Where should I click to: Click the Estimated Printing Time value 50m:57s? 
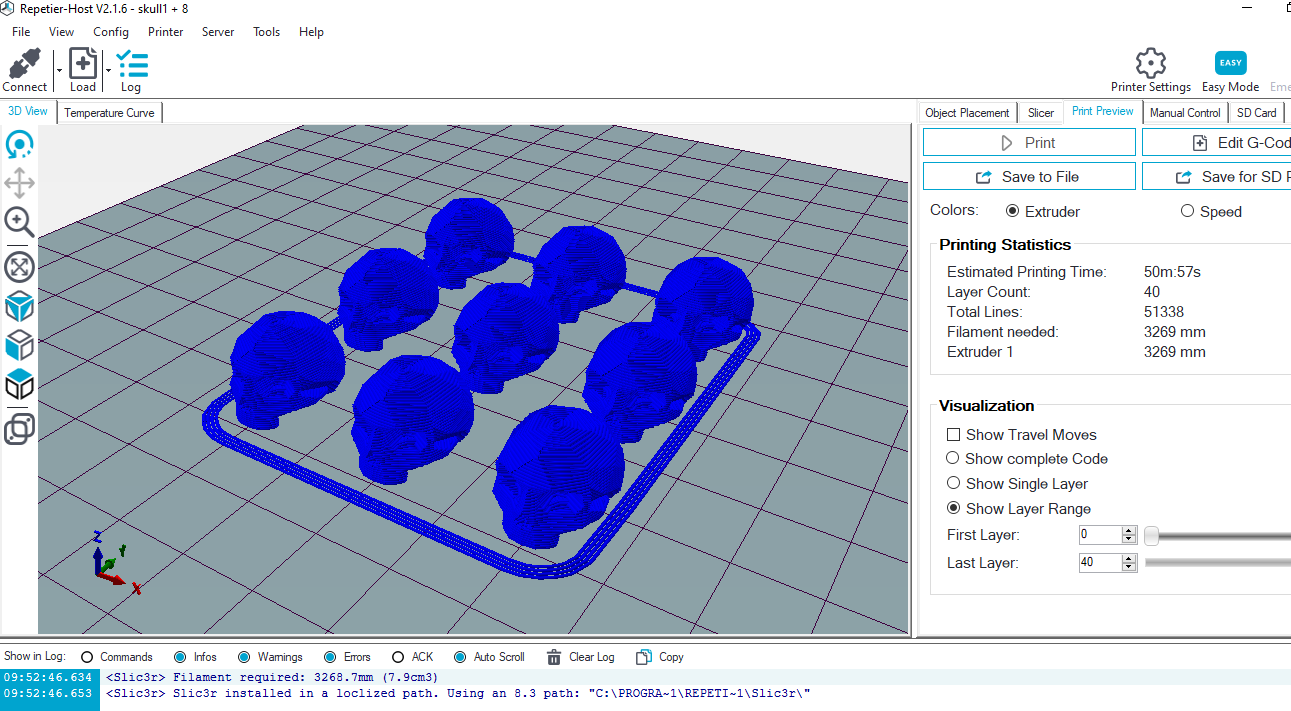[1172, 272]
